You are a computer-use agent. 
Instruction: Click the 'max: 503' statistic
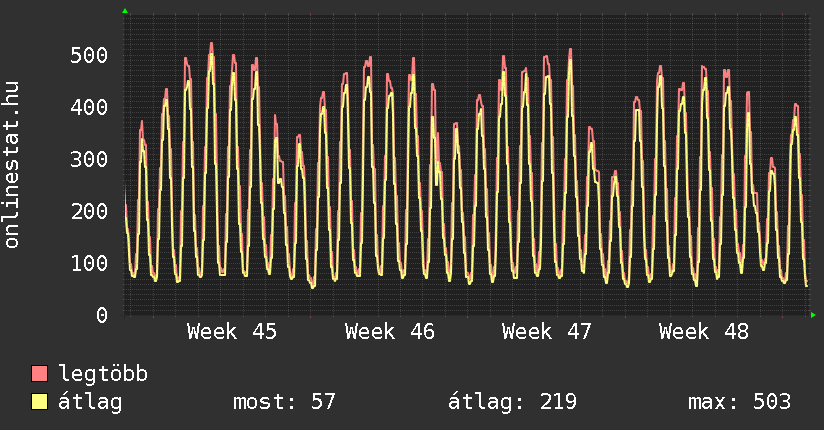(x=739, y=402)
